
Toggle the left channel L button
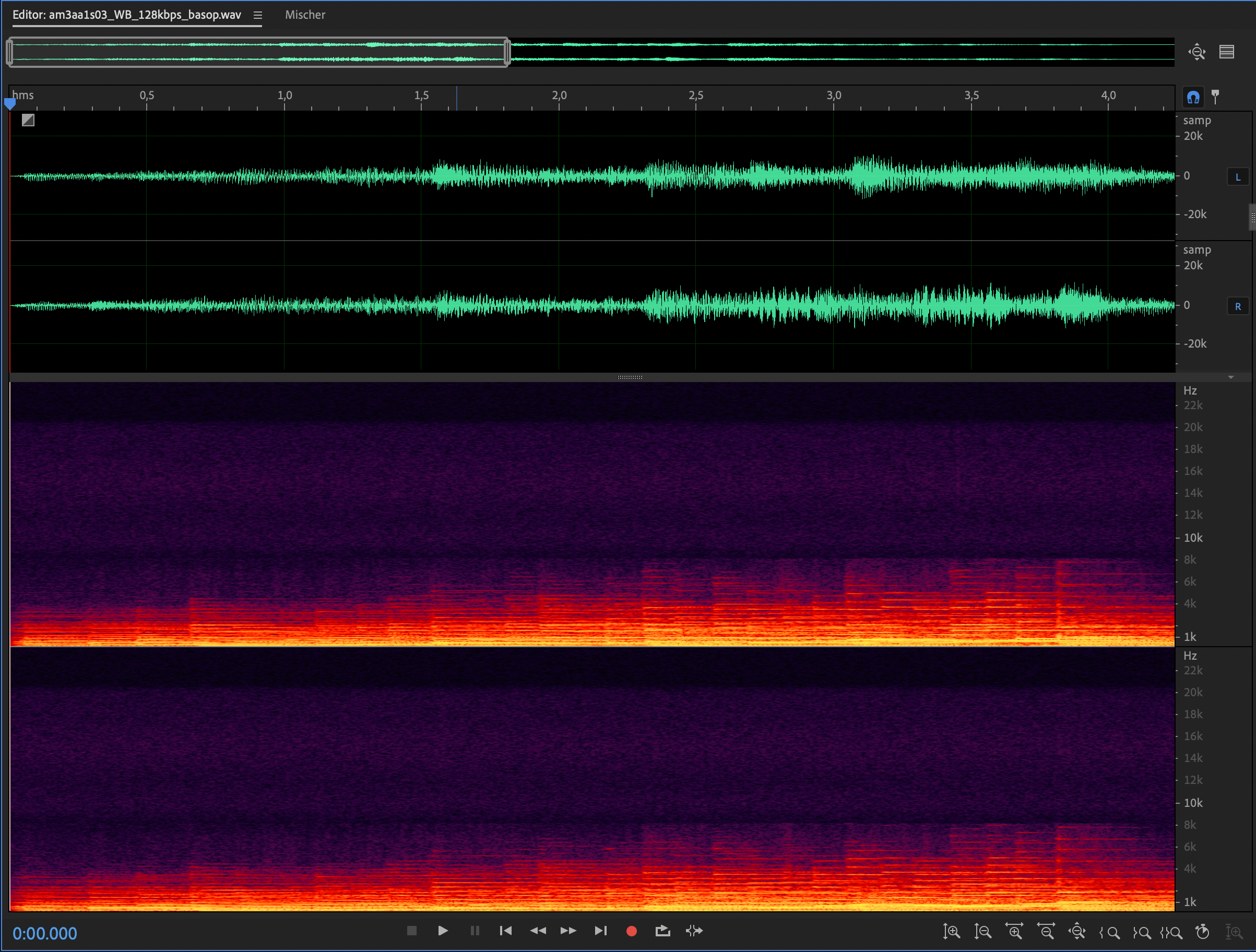click(x=1238, y=177)
